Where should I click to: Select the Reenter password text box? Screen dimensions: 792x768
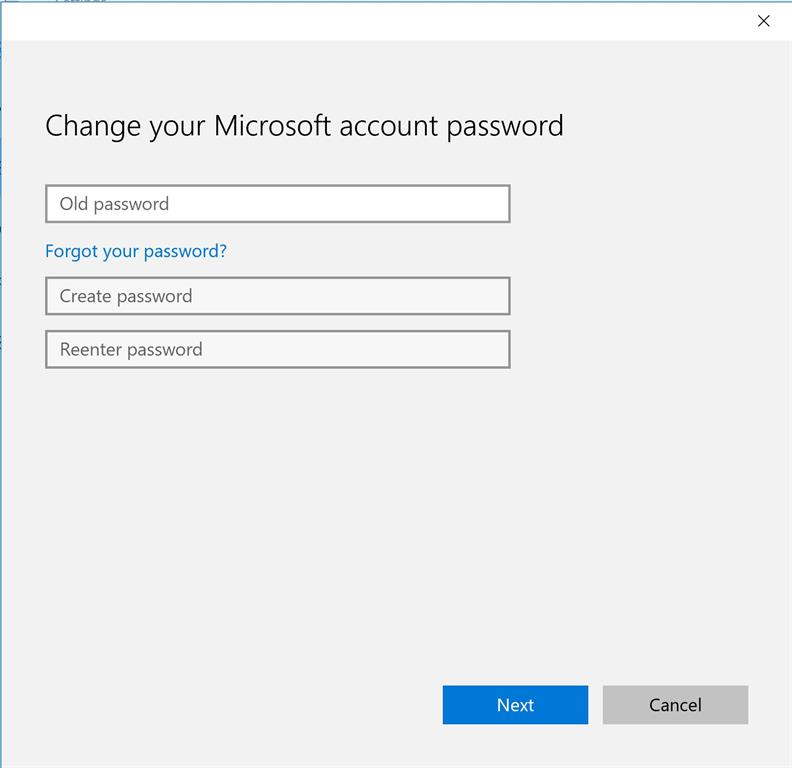click(x=277, y=349)
